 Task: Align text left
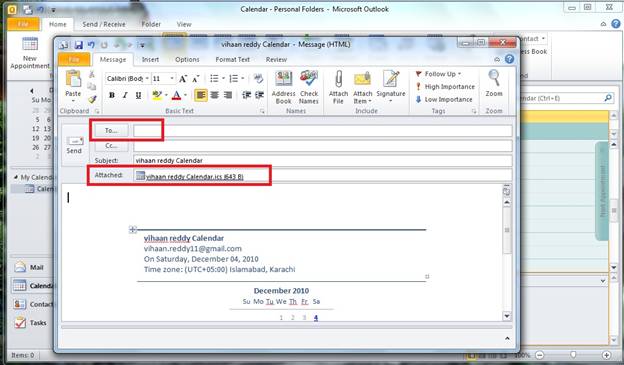point(201,96)
